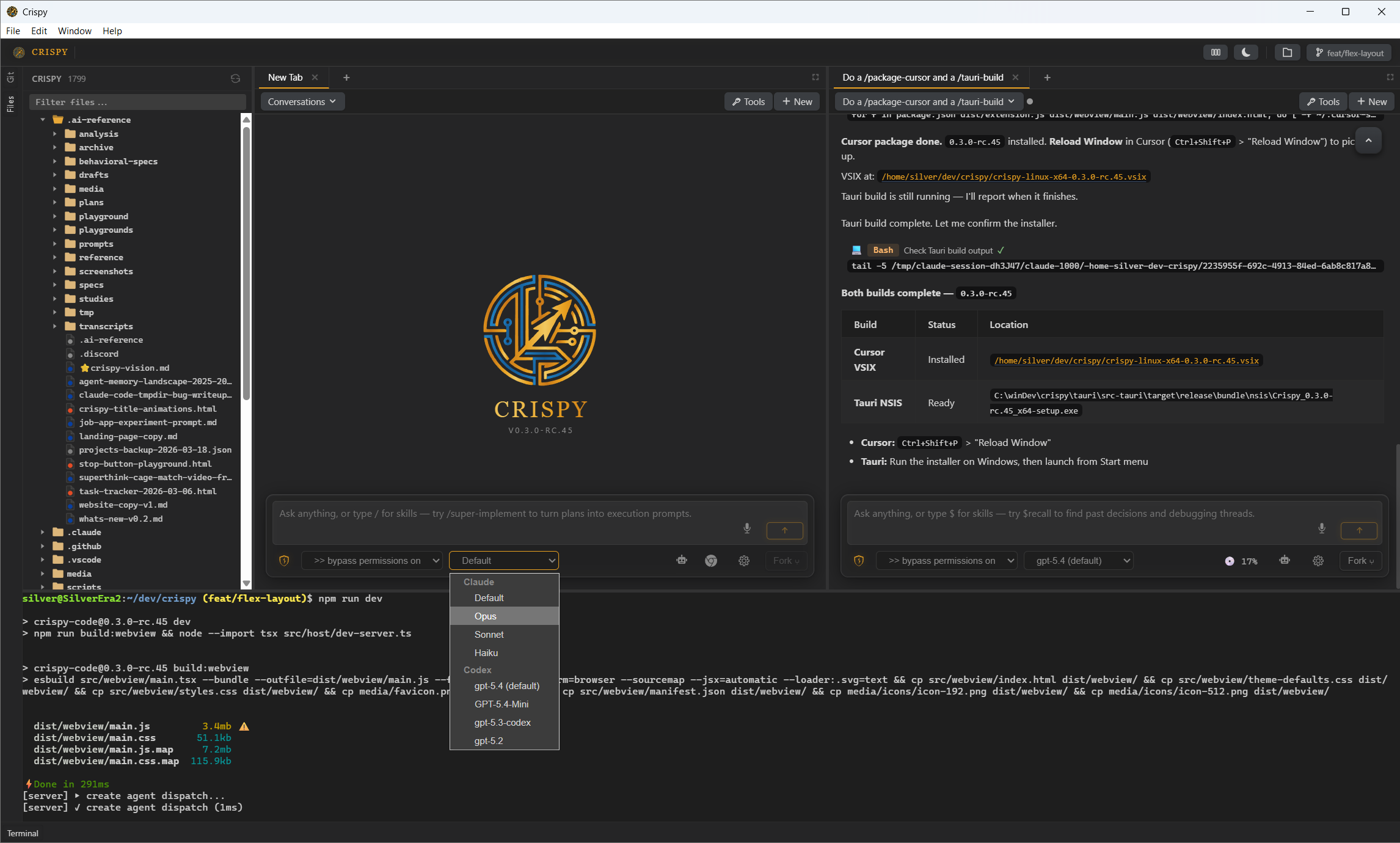Screen dimensions: 1400x843
Task: Click the microphone icon in the left prompt box
Action: pos(746,528)
